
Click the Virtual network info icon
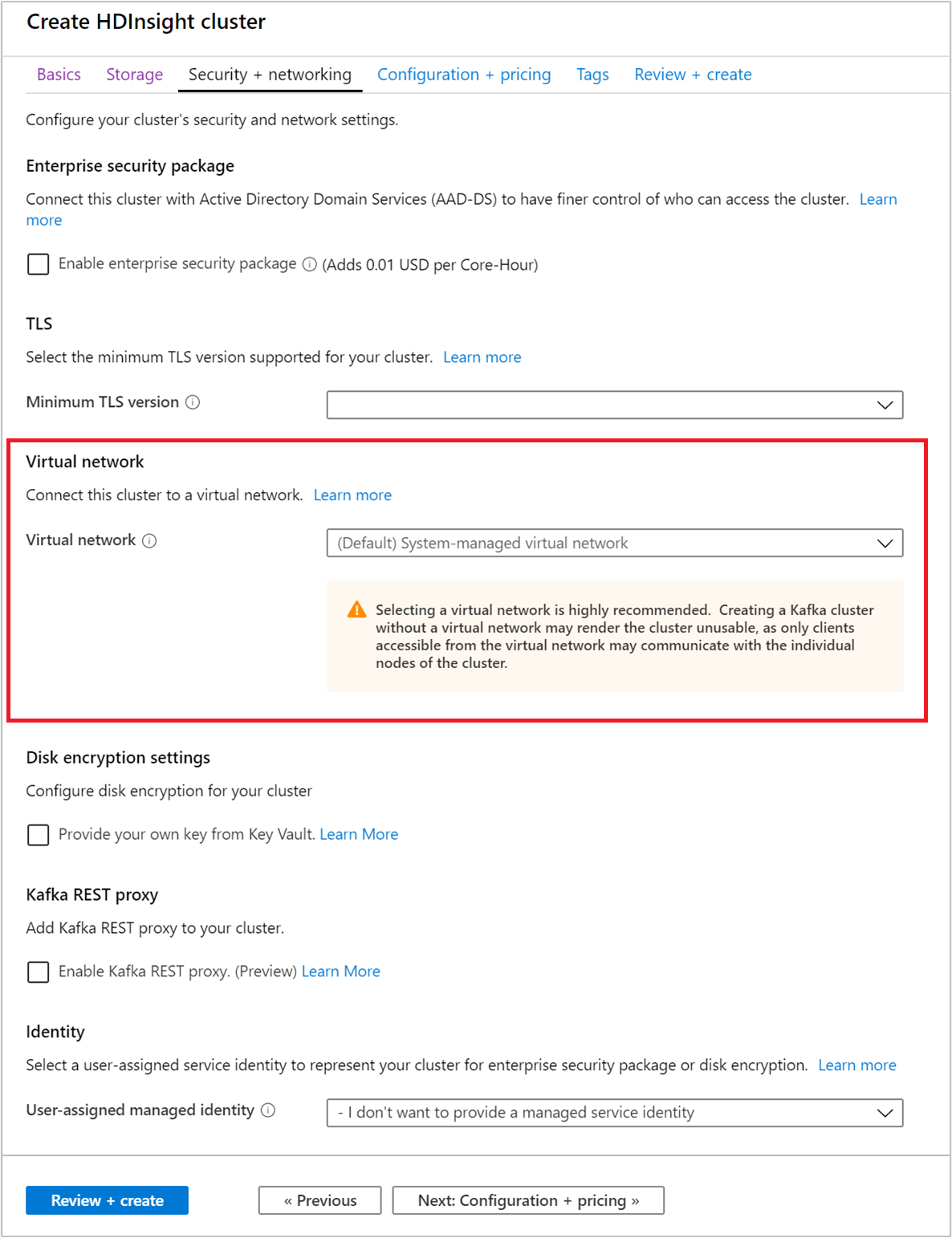[x=149, y=540]
